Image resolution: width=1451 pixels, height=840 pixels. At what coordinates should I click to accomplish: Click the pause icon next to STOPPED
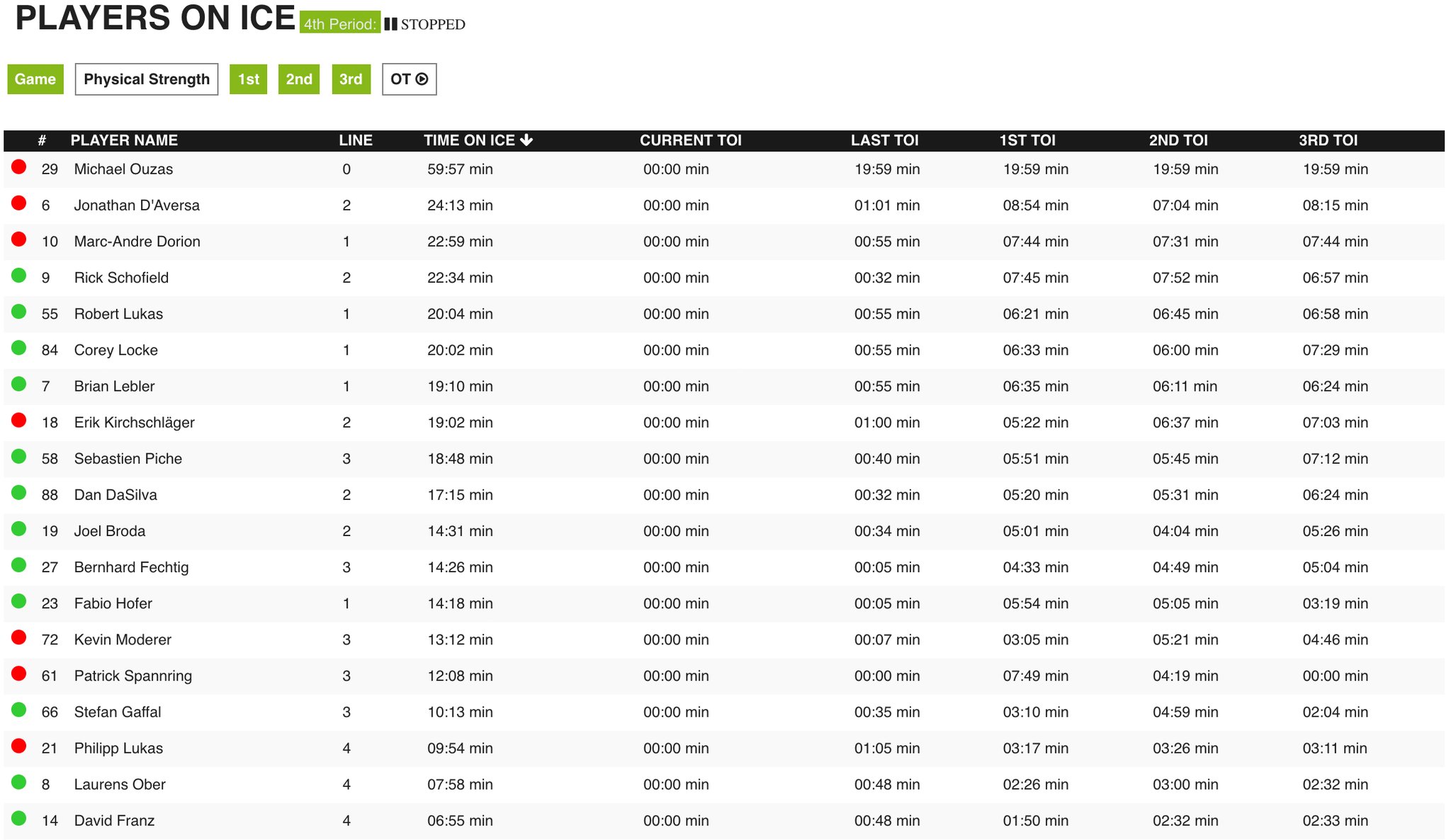click(390, 24)
